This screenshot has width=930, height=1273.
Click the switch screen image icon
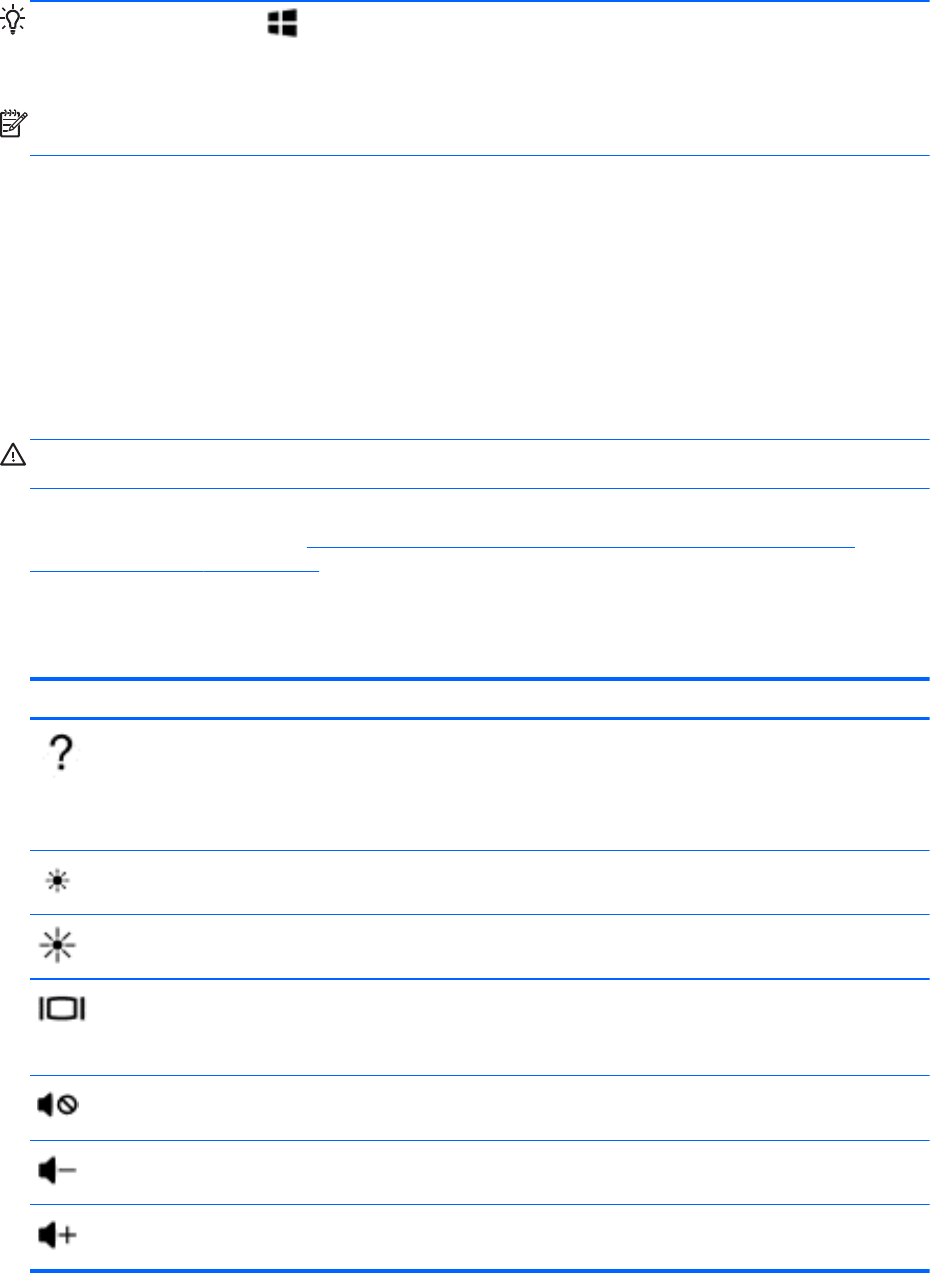[x=61, y=1011]
